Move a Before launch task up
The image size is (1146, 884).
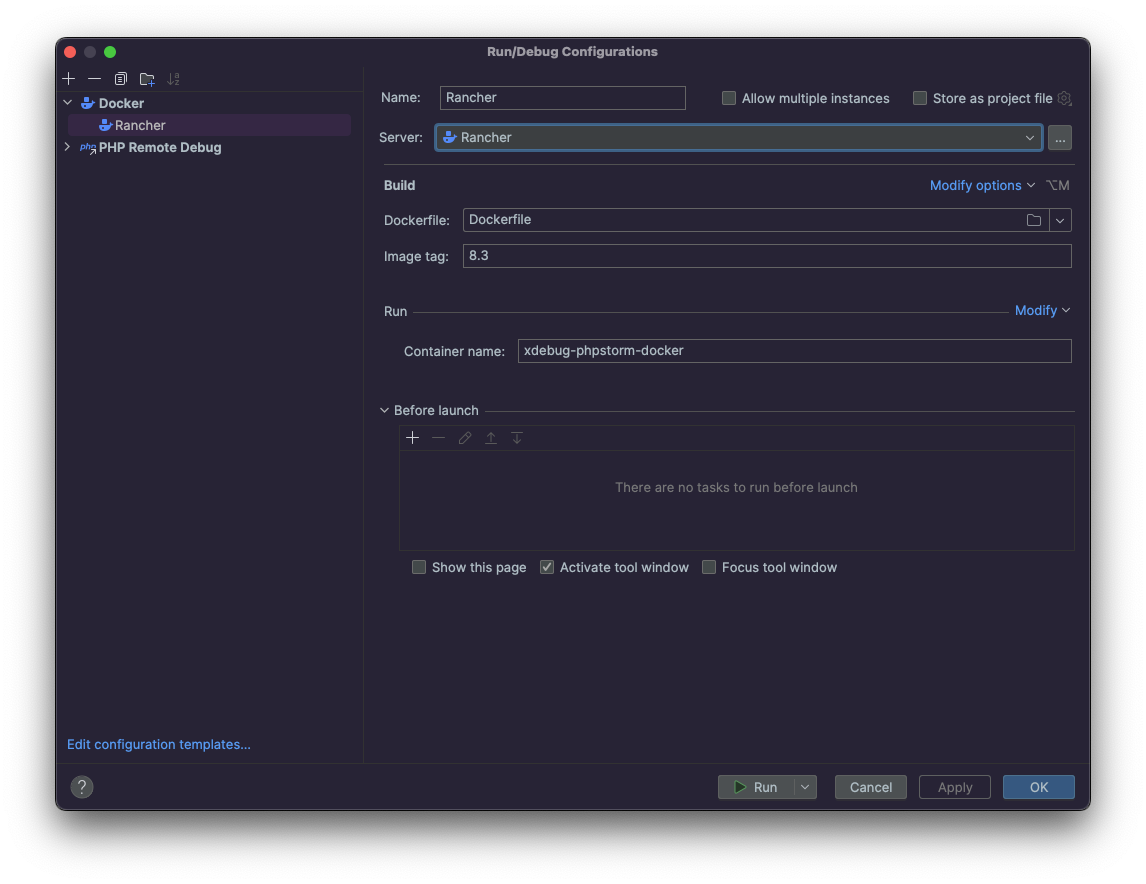click(490, 437)
